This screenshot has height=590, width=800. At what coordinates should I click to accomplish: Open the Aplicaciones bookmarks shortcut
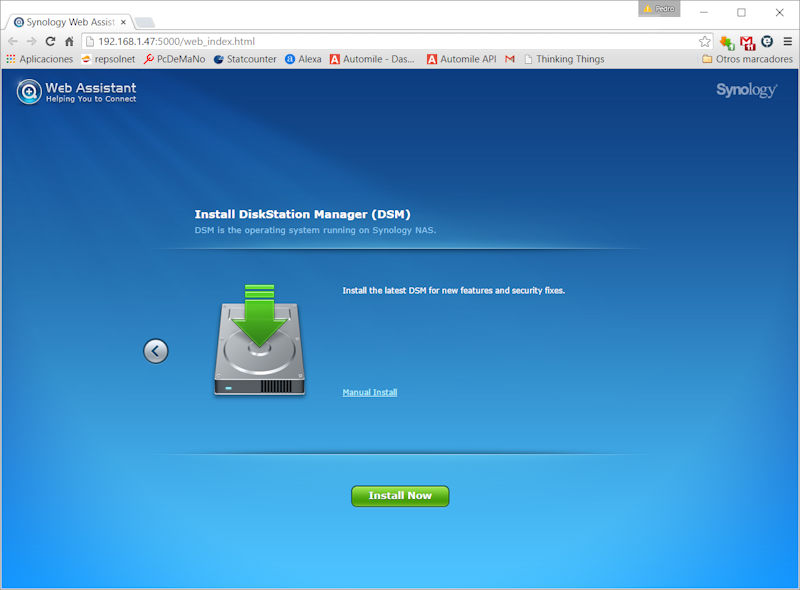[40, 59]
